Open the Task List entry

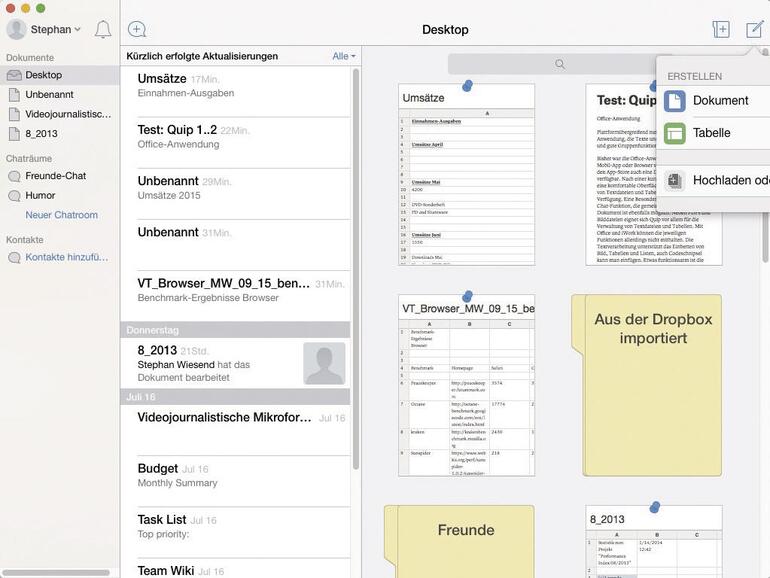pyautogui.click(x=236, y=532)
